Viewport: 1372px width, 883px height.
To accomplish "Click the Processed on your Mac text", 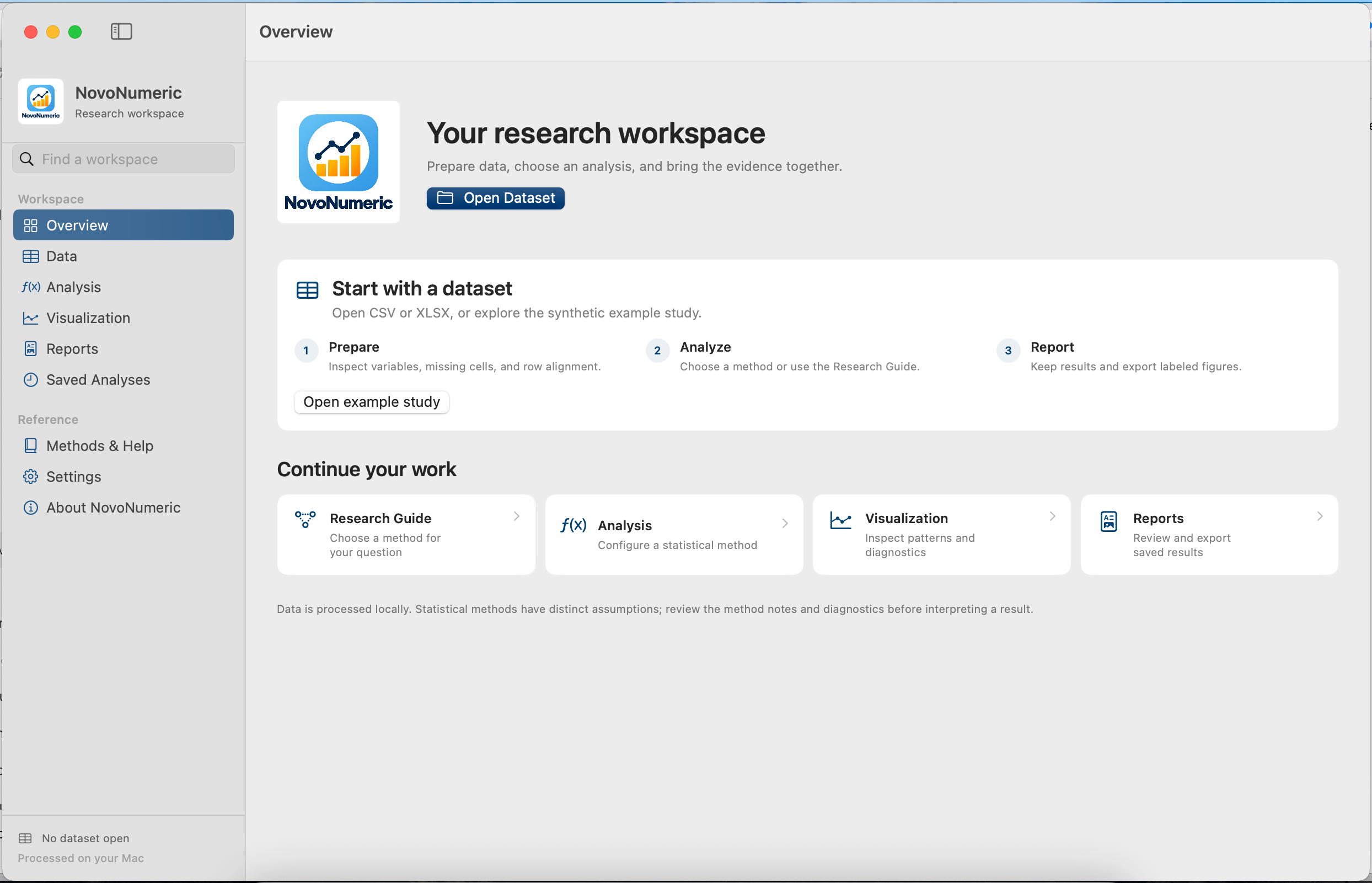I will pyautogui.click(x=81, y=858).
